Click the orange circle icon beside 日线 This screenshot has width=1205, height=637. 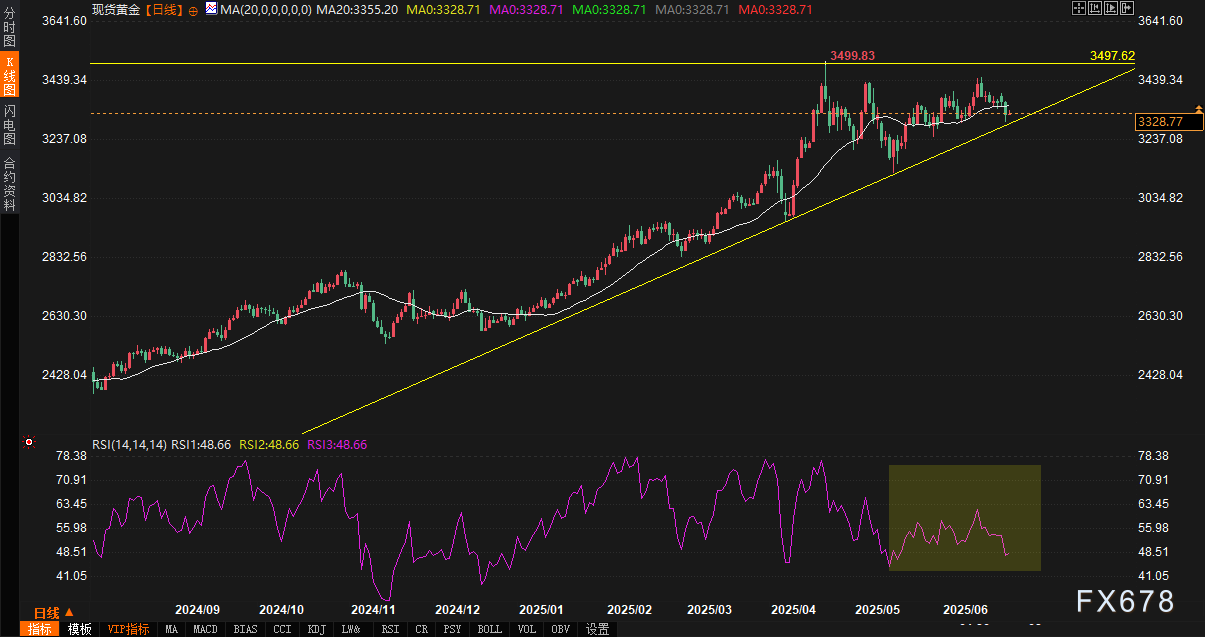click(x=192, y=9)
